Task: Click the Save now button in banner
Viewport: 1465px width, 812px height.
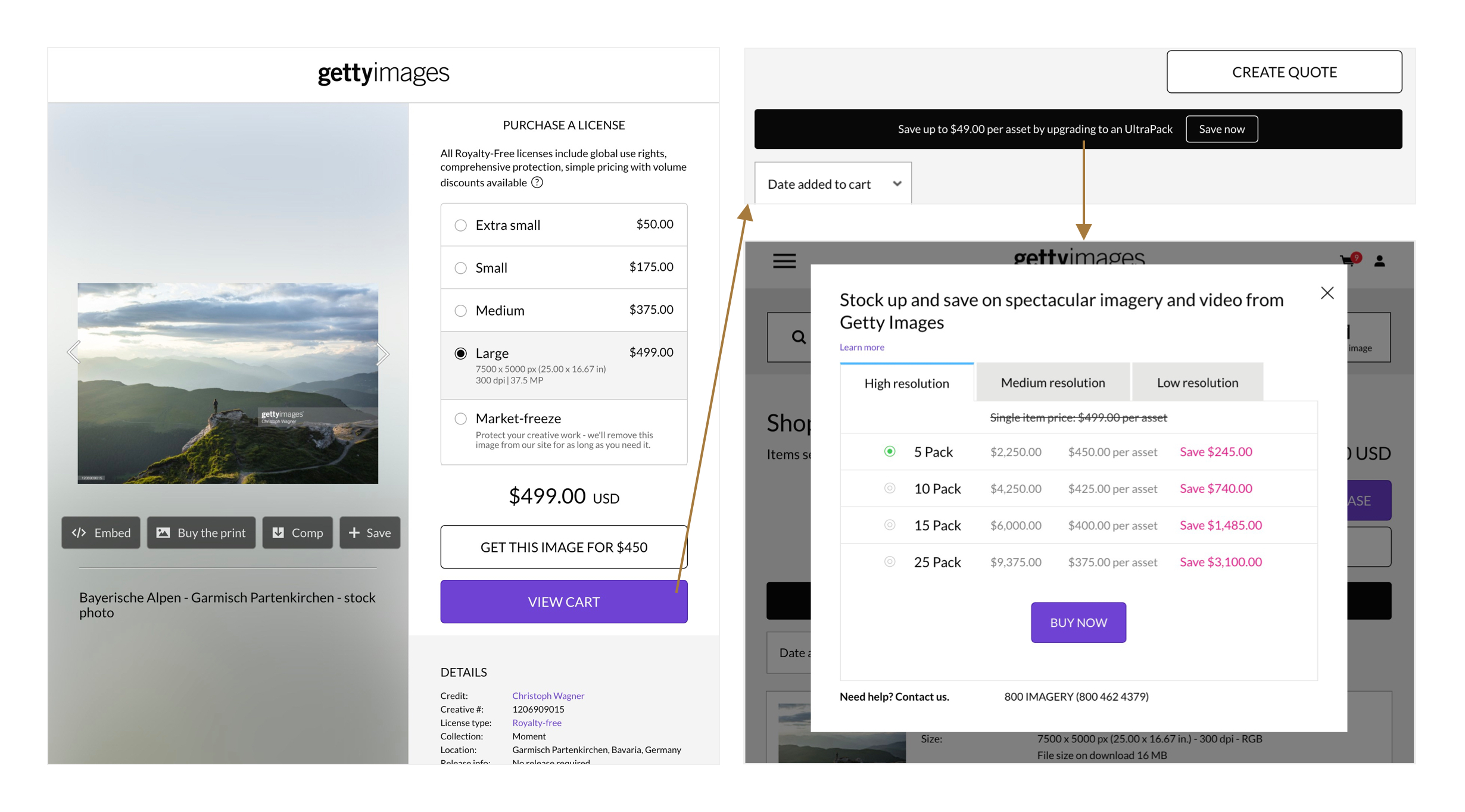Action: pos(1221,129)
